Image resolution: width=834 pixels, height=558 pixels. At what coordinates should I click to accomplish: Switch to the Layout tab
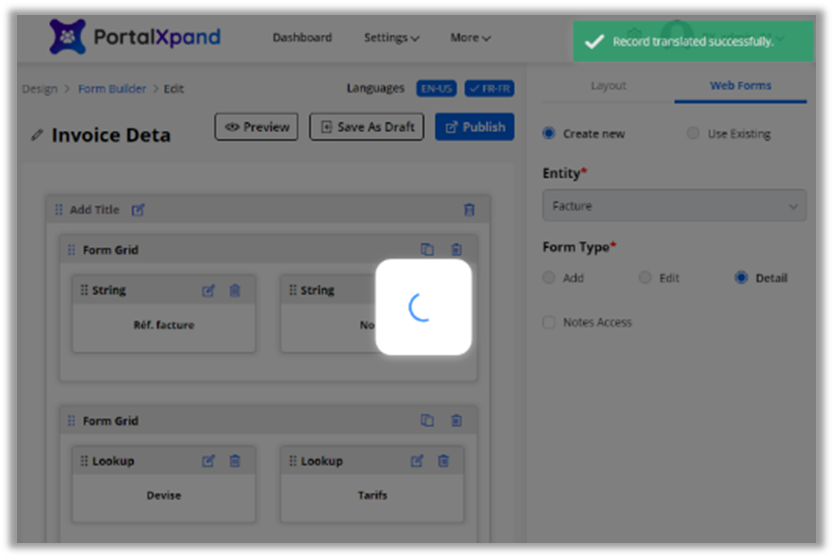coord(608,86)
